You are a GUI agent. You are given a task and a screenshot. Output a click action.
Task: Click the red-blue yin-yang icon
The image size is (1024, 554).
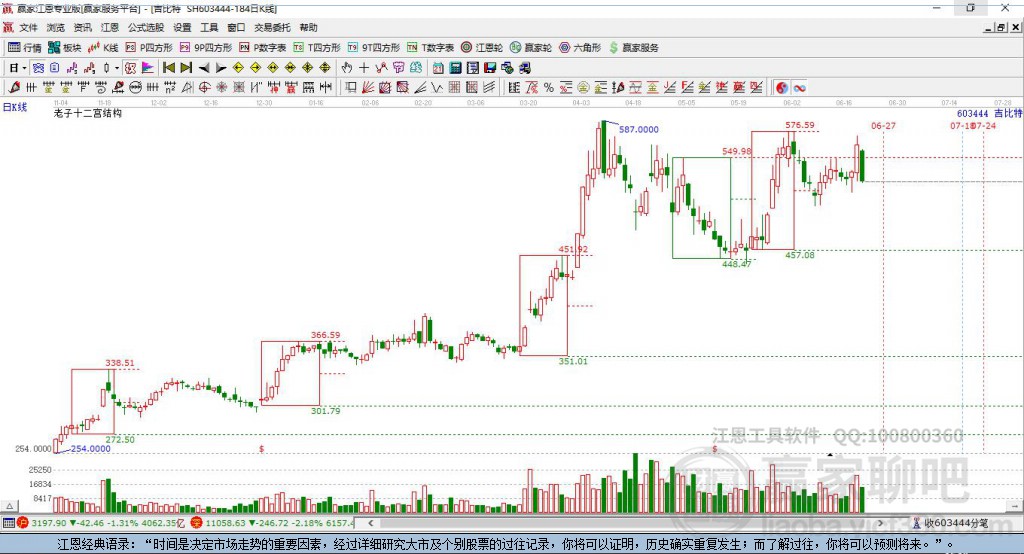pyautogui.click(x=782, y=88)
